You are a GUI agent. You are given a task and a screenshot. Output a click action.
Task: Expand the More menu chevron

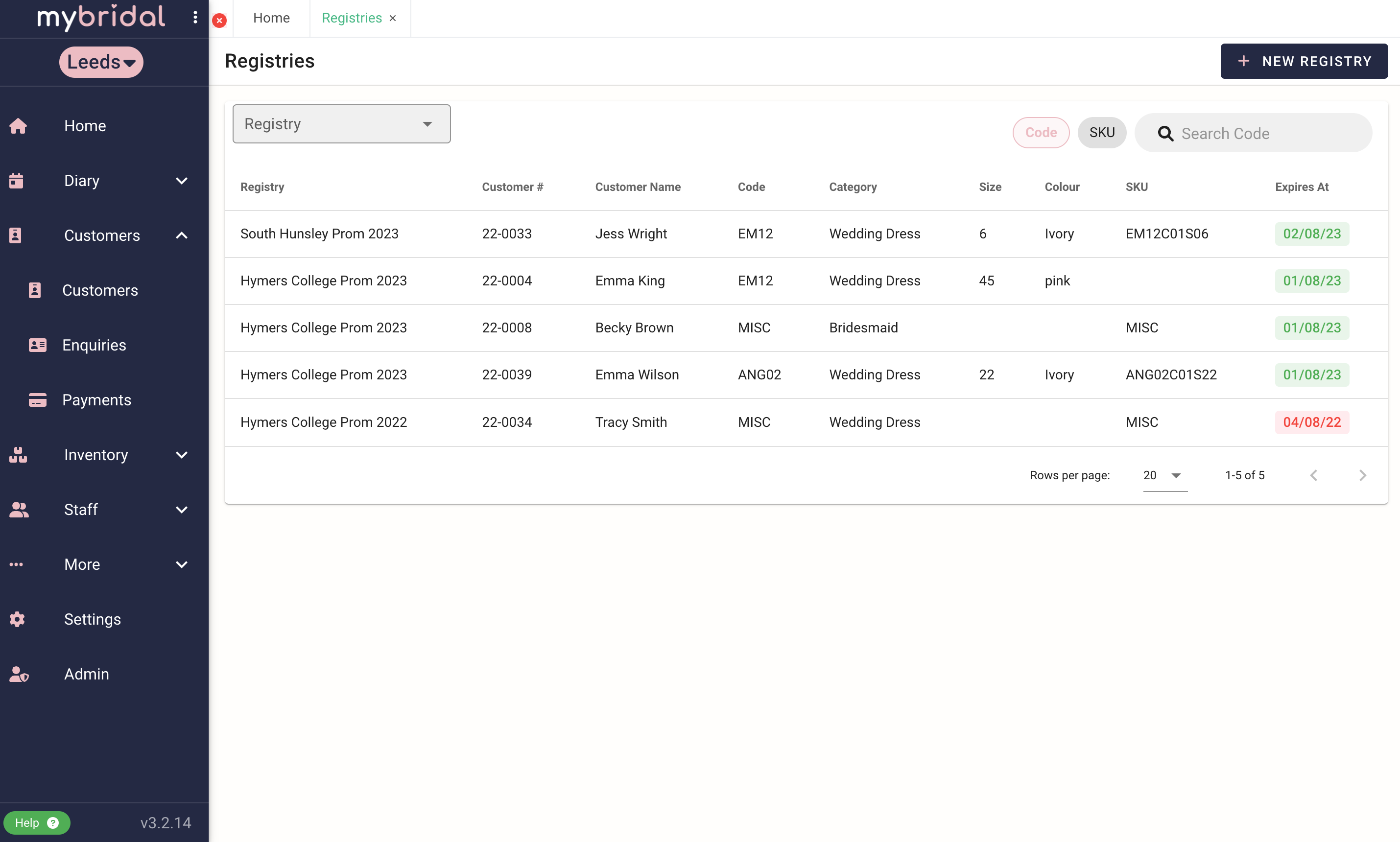pos(182,564)
